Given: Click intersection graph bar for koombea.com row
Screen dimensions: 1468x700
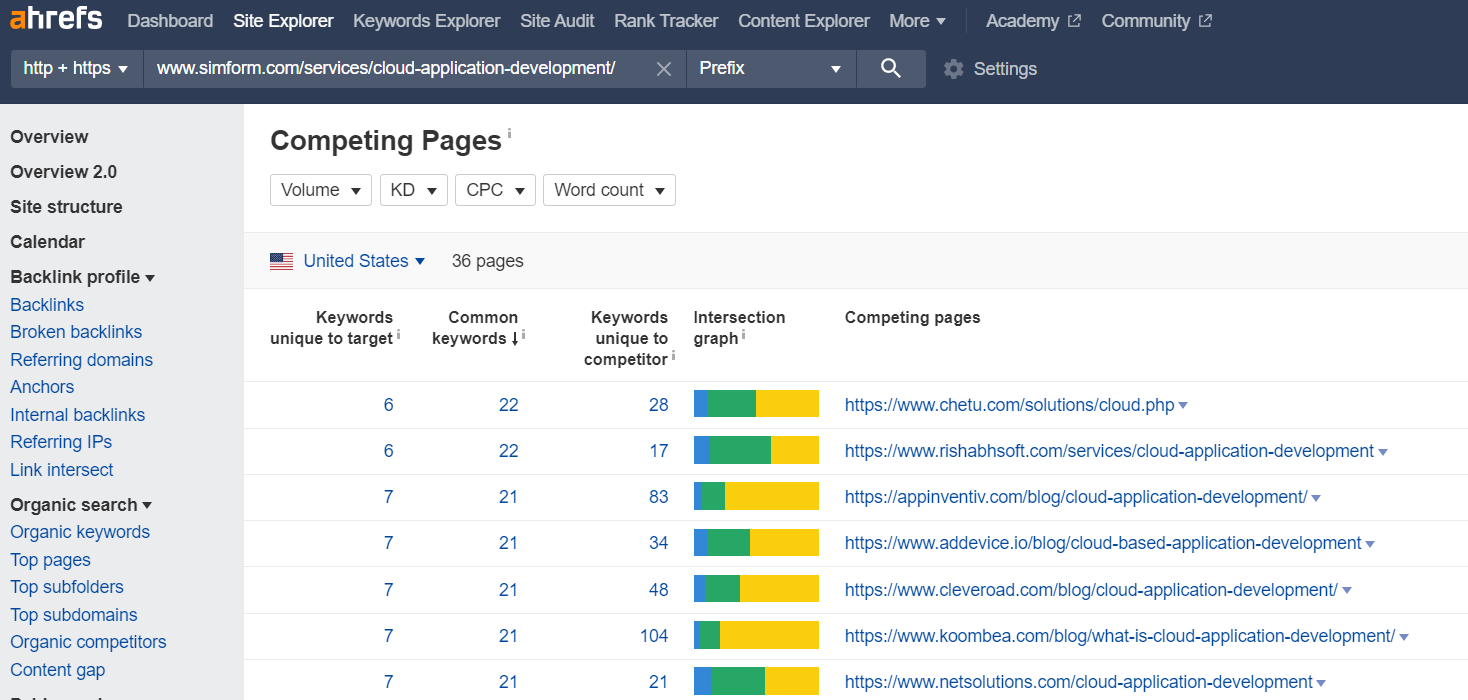Looking at the screenshot, I should point(756,635).
